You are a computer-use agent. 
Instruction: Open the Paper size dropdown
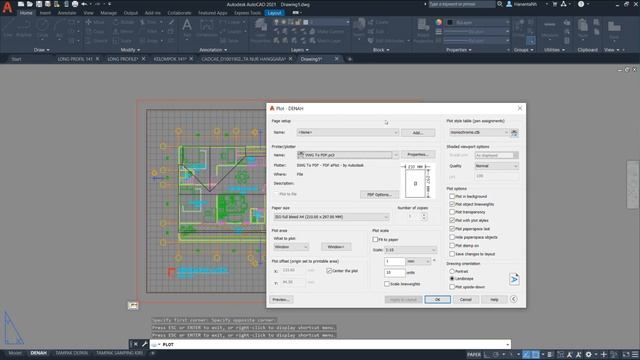coord(331,217)
